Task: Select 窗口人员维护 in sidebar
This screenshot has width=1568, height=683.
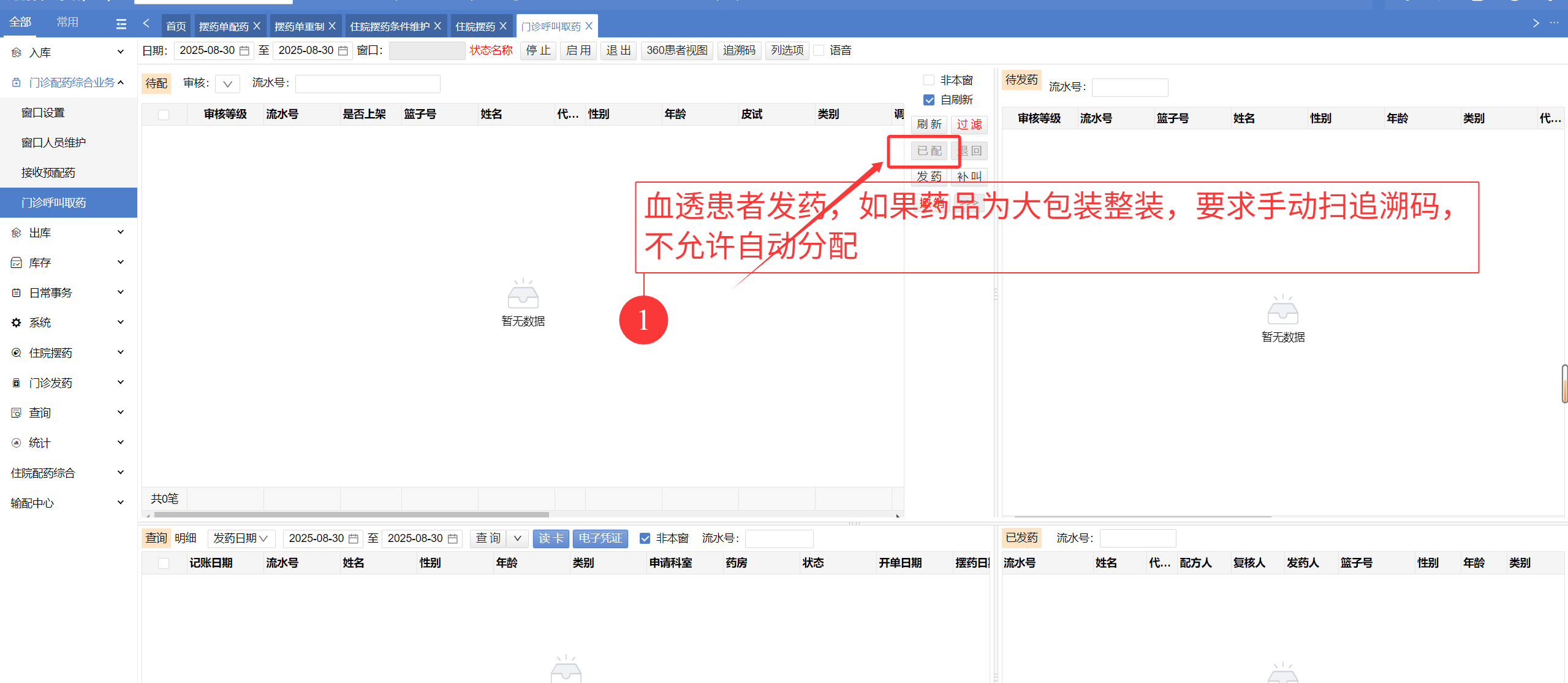Action: click(54, 143)
